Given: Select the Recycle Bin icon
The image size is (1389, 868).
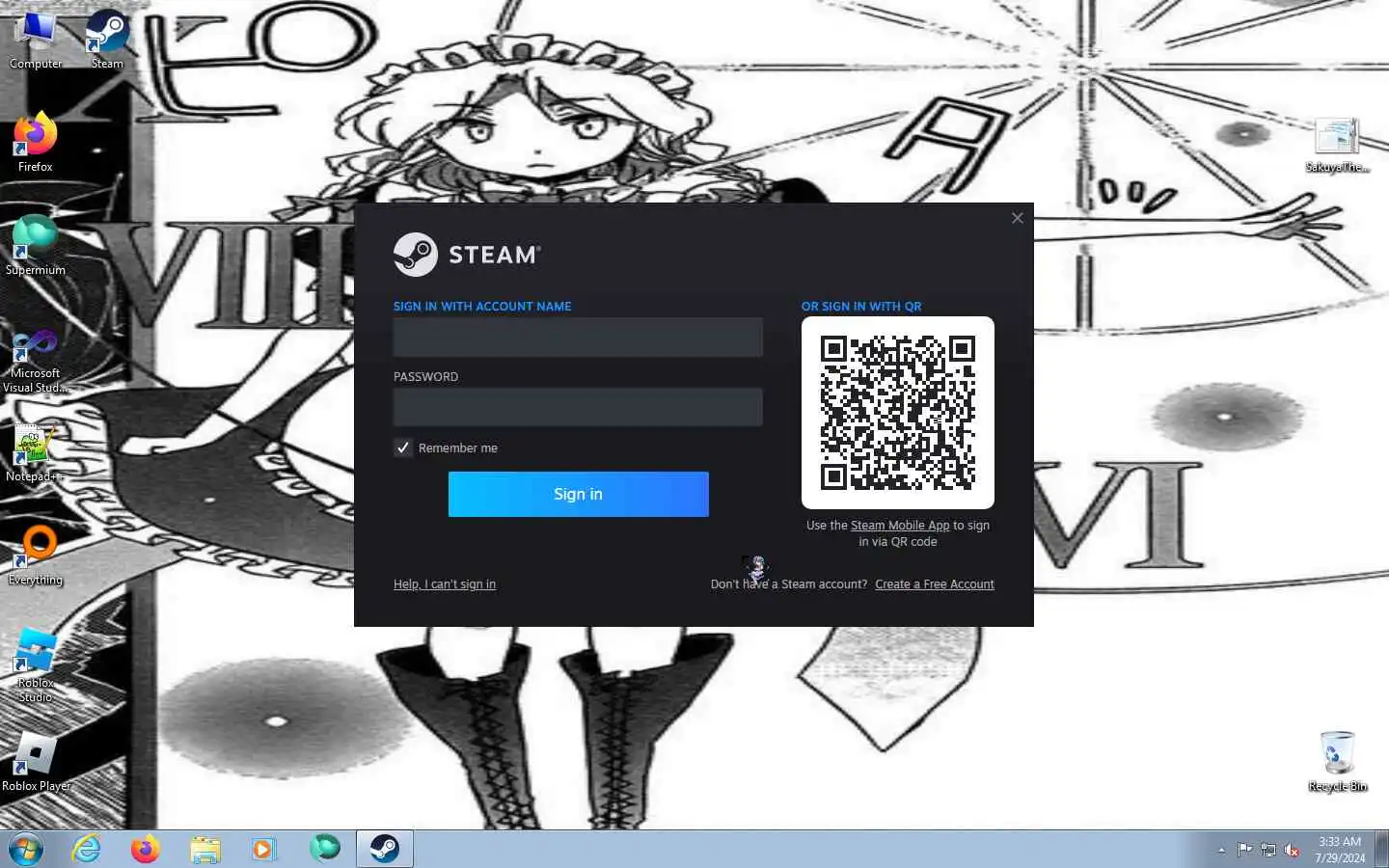Looking at the screenshot, I should (x=1337, y=762).
